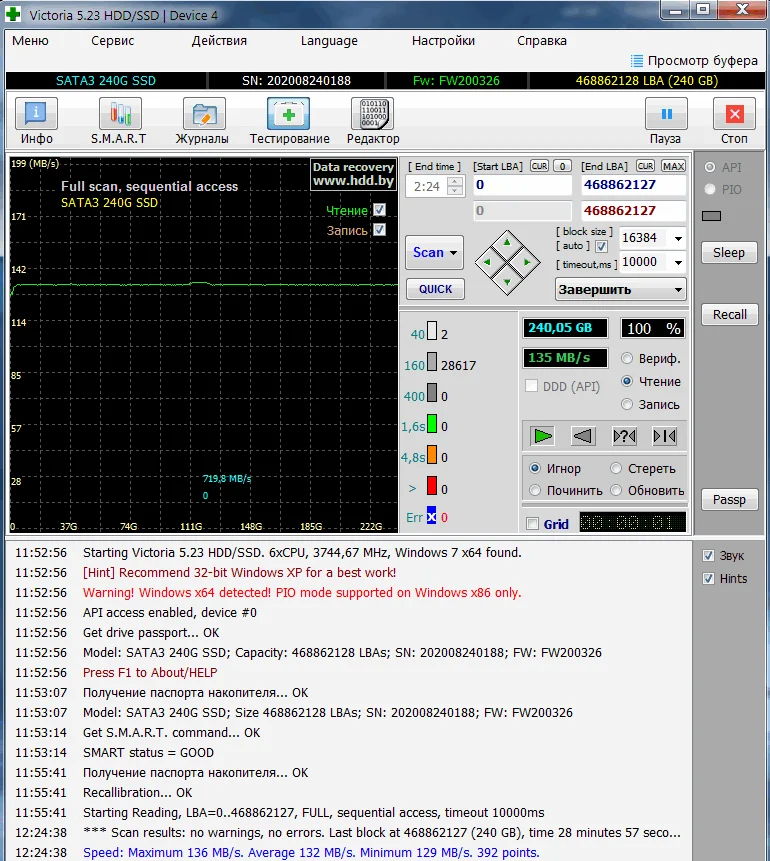
Task: Switch to the Тестирование testing panel
Action: (x=289, y=121)
